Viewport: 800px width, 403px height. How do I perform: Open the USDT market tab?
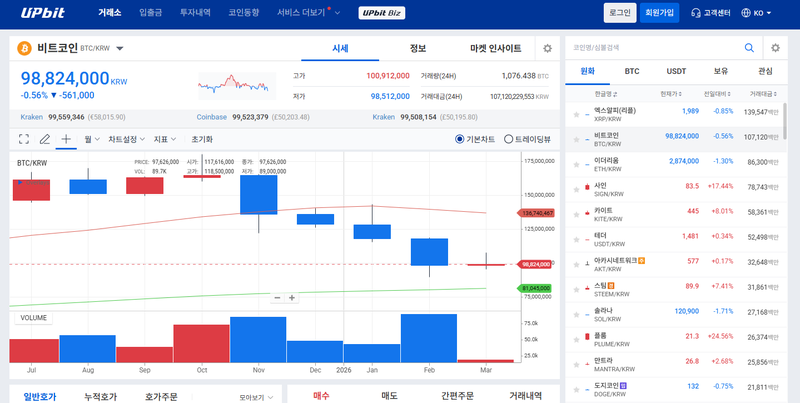click(676, 71)
